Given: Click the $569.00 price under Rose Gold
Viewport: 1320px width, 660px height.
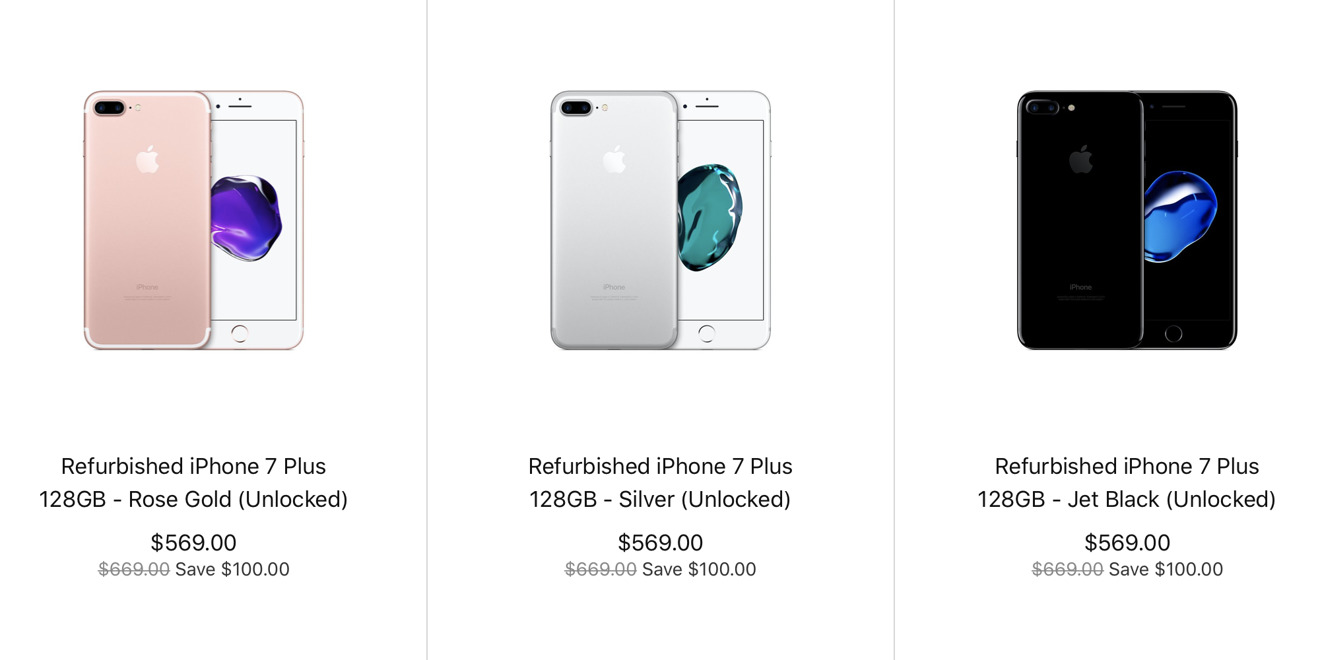Looking at the screenshot, I should (193, 543).
